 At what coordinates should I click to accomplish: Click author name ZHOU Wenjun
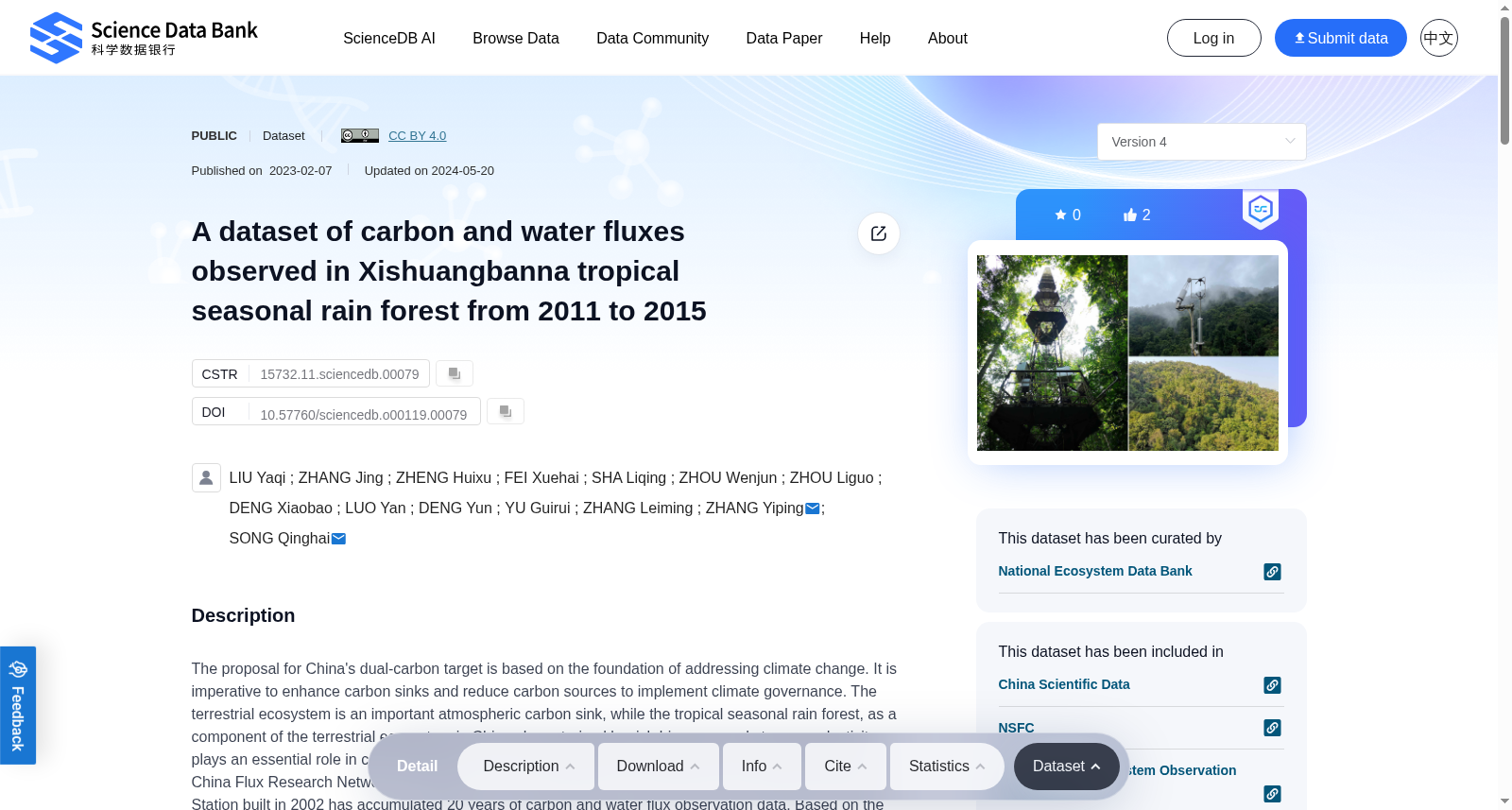point(728,478)
